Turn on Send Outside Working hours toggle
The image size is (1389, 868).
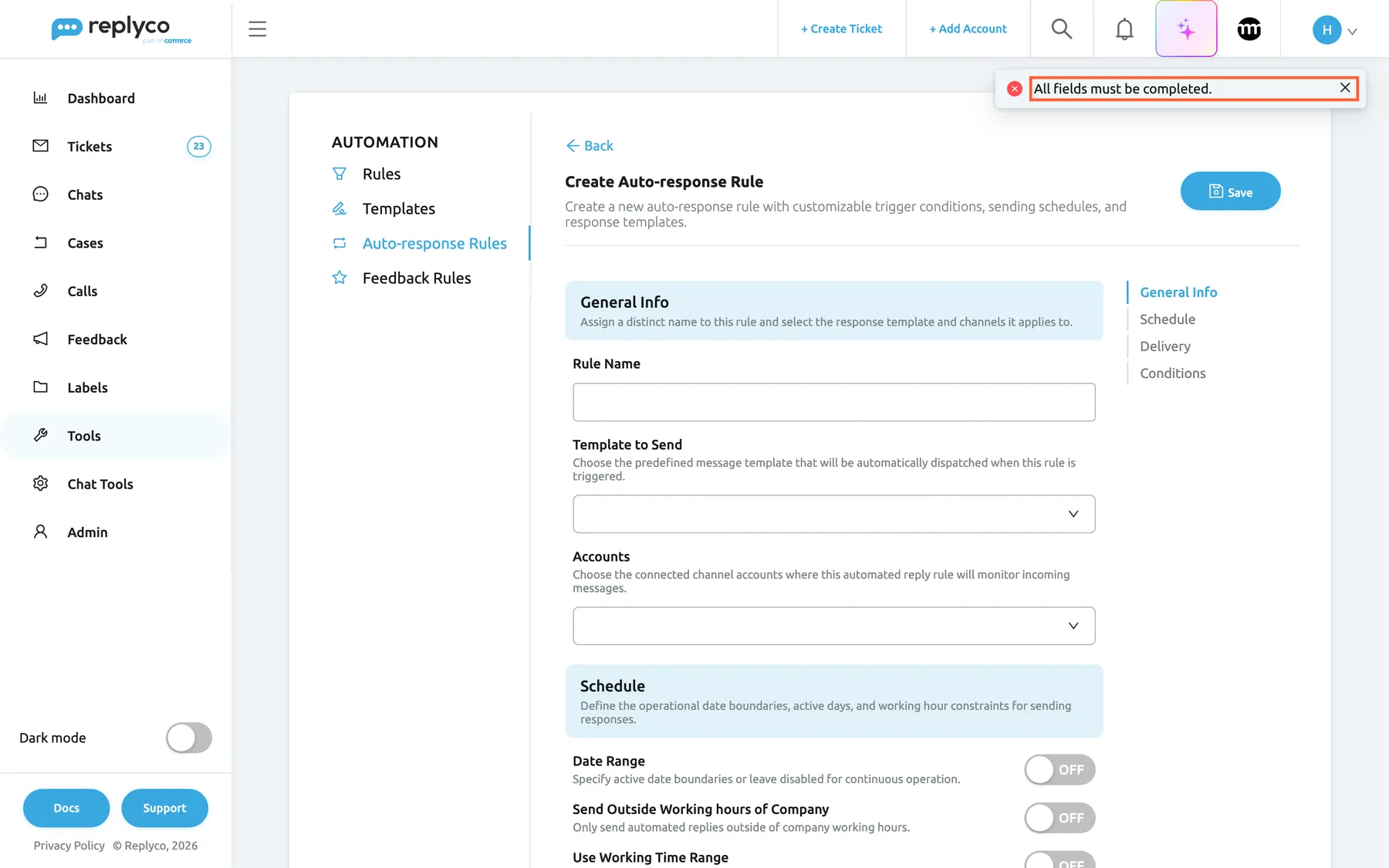tap(1059, 818)
